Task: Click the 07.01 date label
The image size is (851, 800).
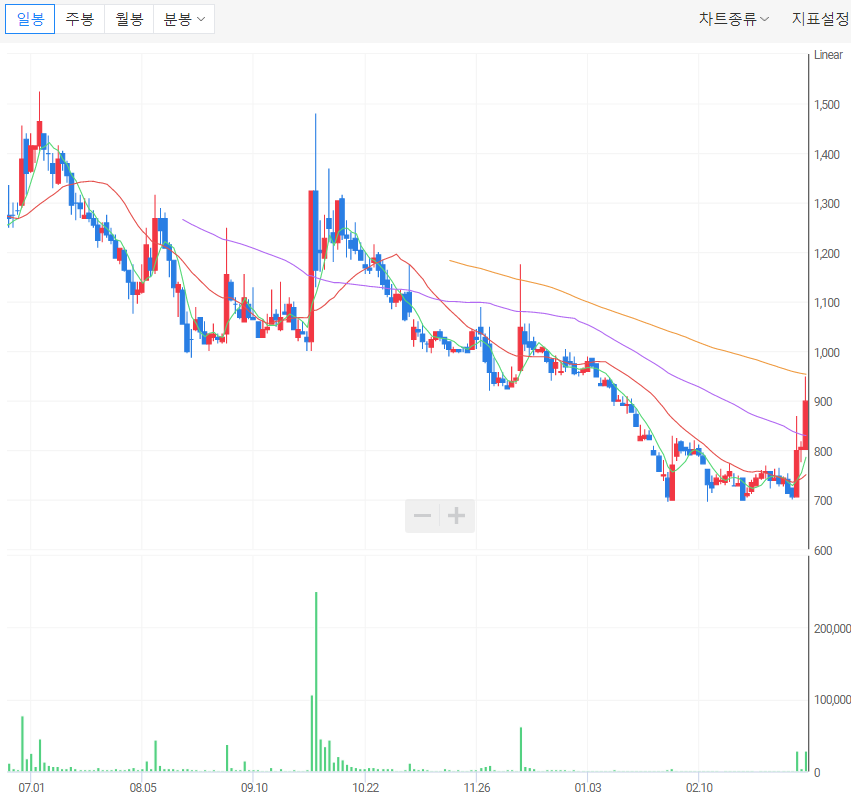Action: tap(31, 787)
